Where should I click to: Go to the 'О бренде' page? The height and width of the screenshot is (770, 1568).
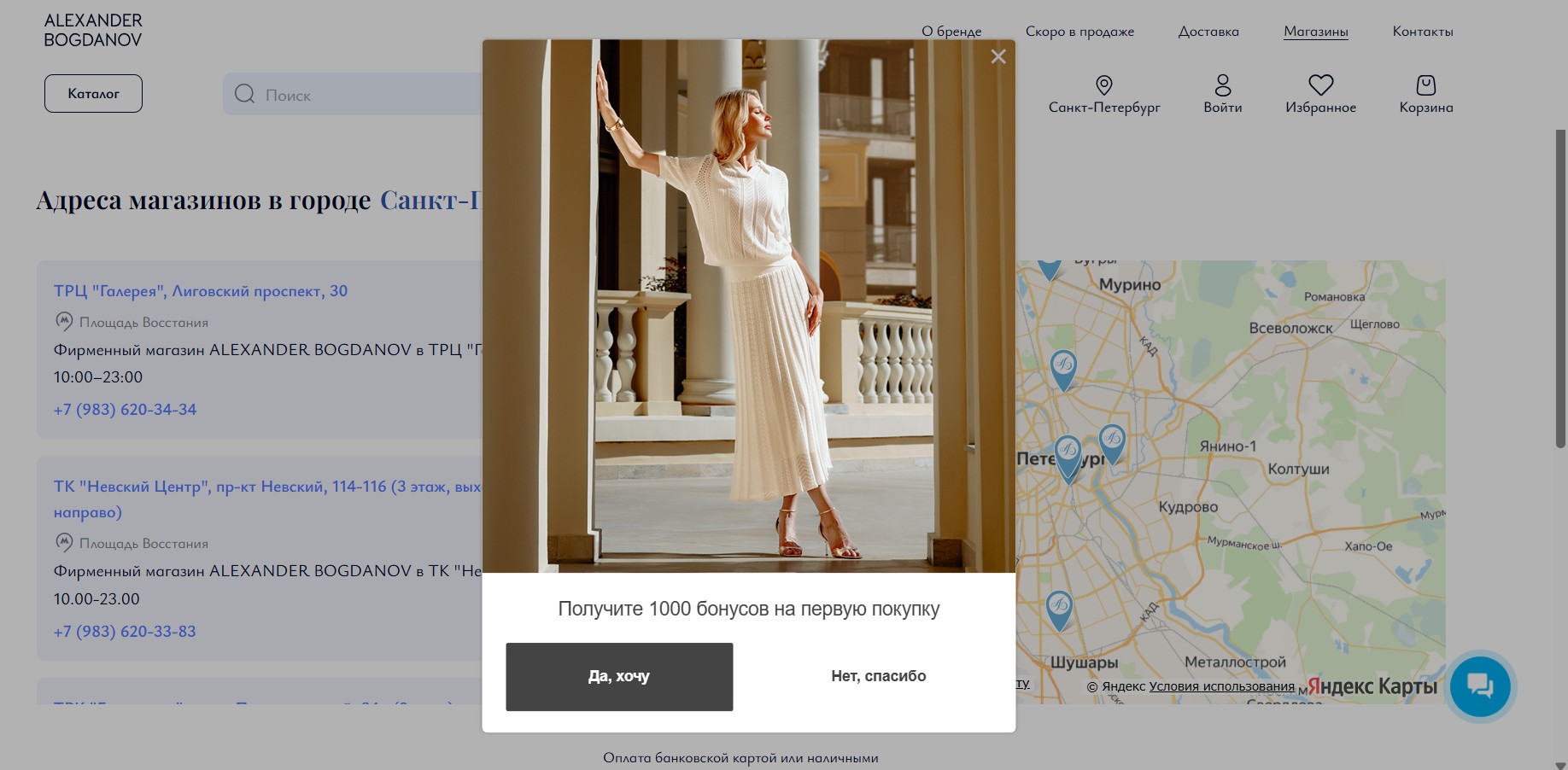pos(951,32)
